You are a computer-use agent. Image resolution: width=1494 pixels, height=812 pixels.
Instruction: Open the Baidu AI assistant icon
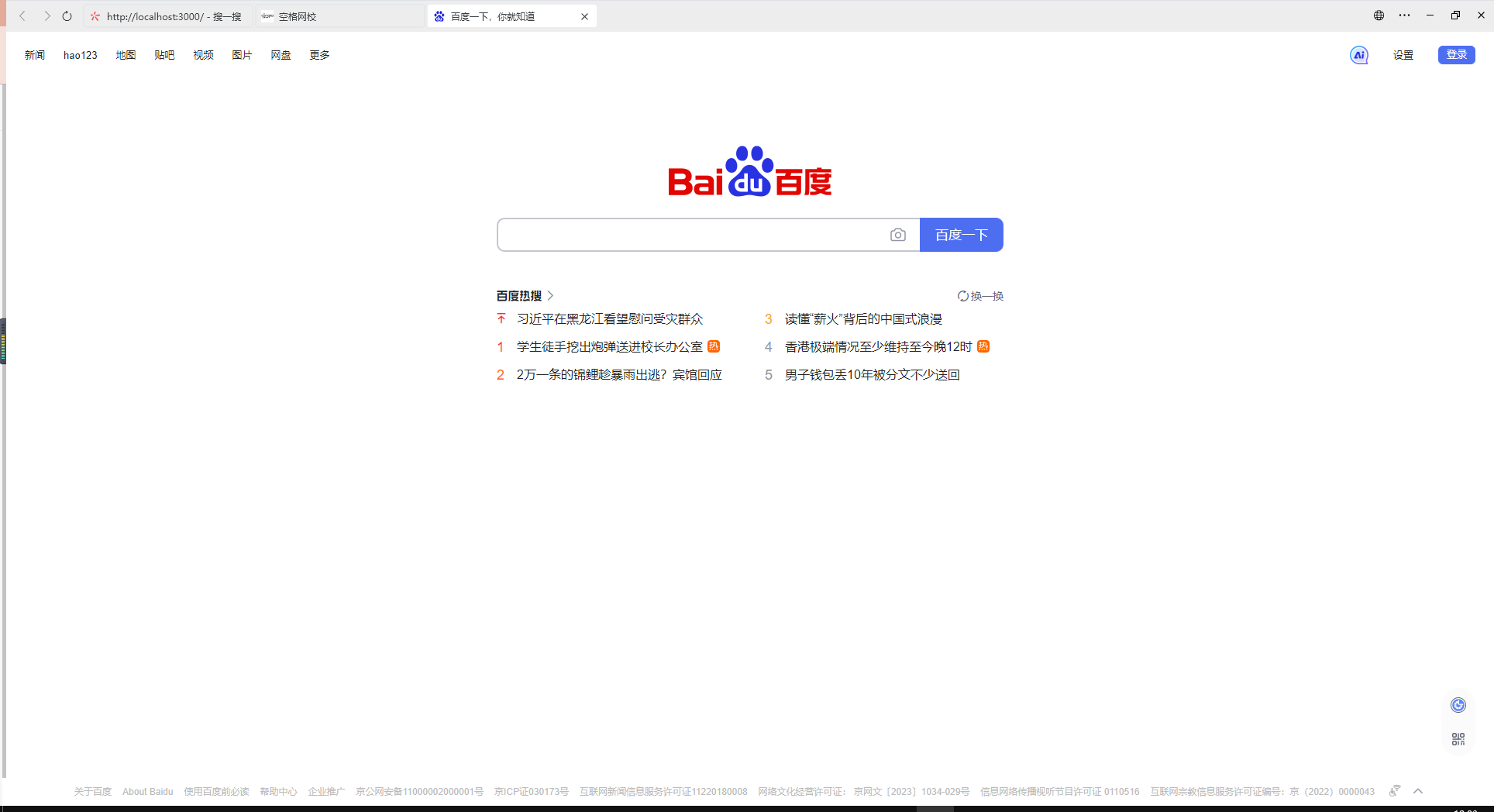pos(1359,55)
